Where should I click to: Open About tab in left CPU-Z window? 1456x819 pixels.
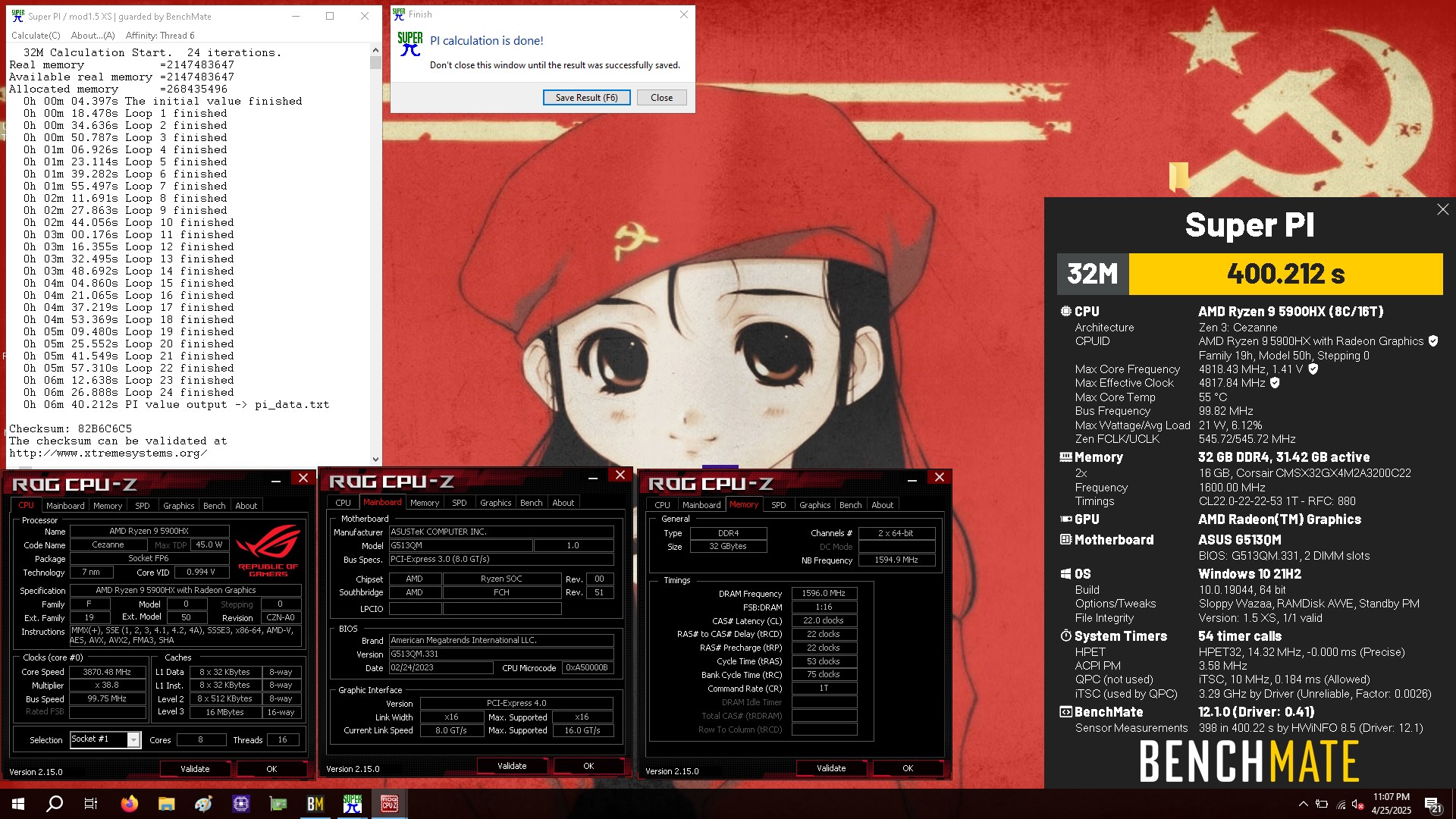[246, 506]
